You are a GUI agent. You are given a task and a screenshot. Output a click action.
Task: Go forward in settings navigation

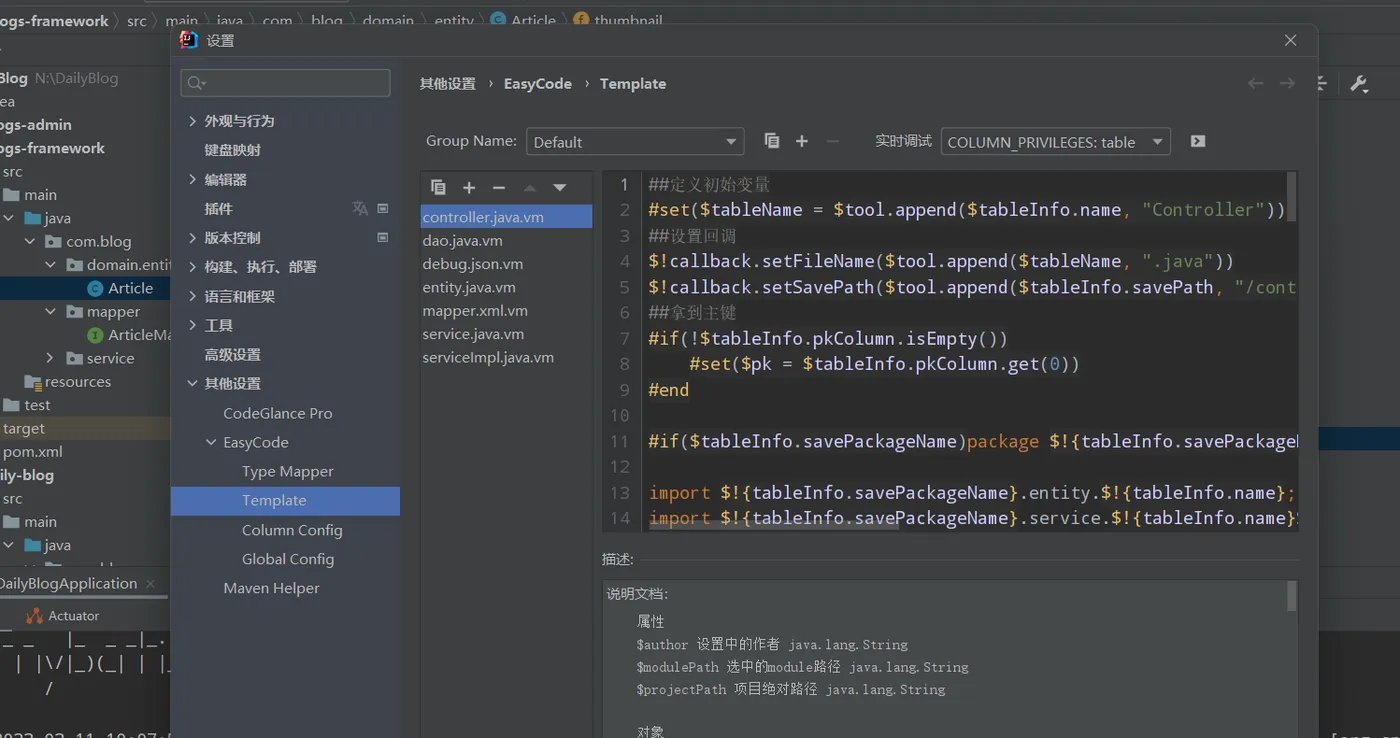1287,83
